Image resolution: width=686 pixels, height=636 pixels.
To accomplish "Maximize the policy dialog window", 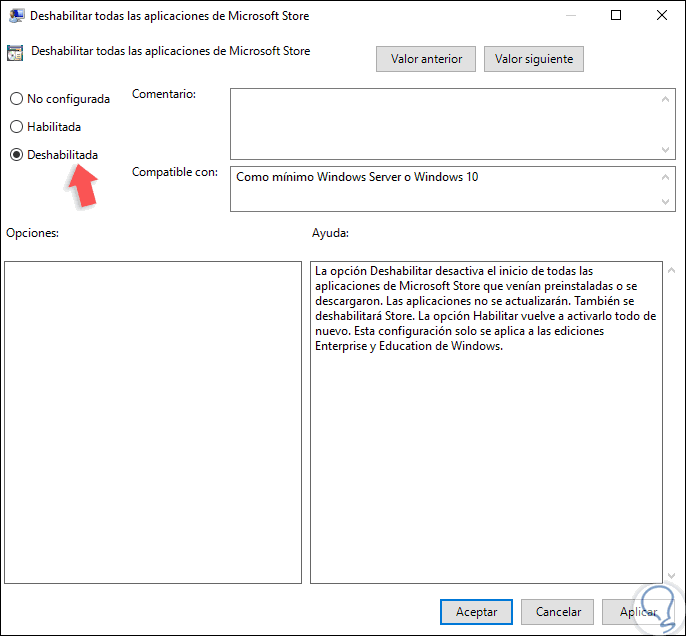I will pyautogui.click(x=616, y=15).
